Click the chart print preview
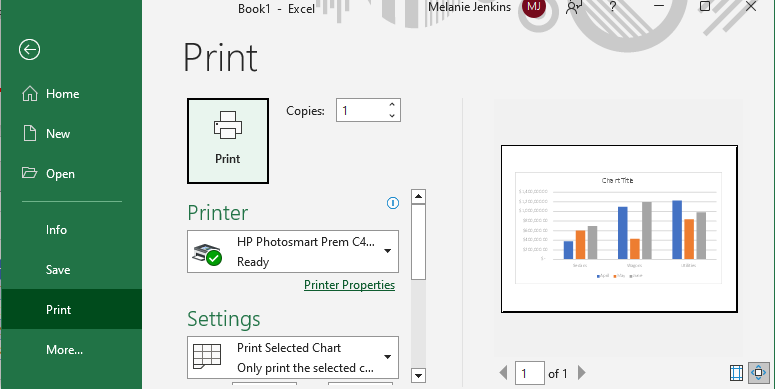 coord(619,229)
